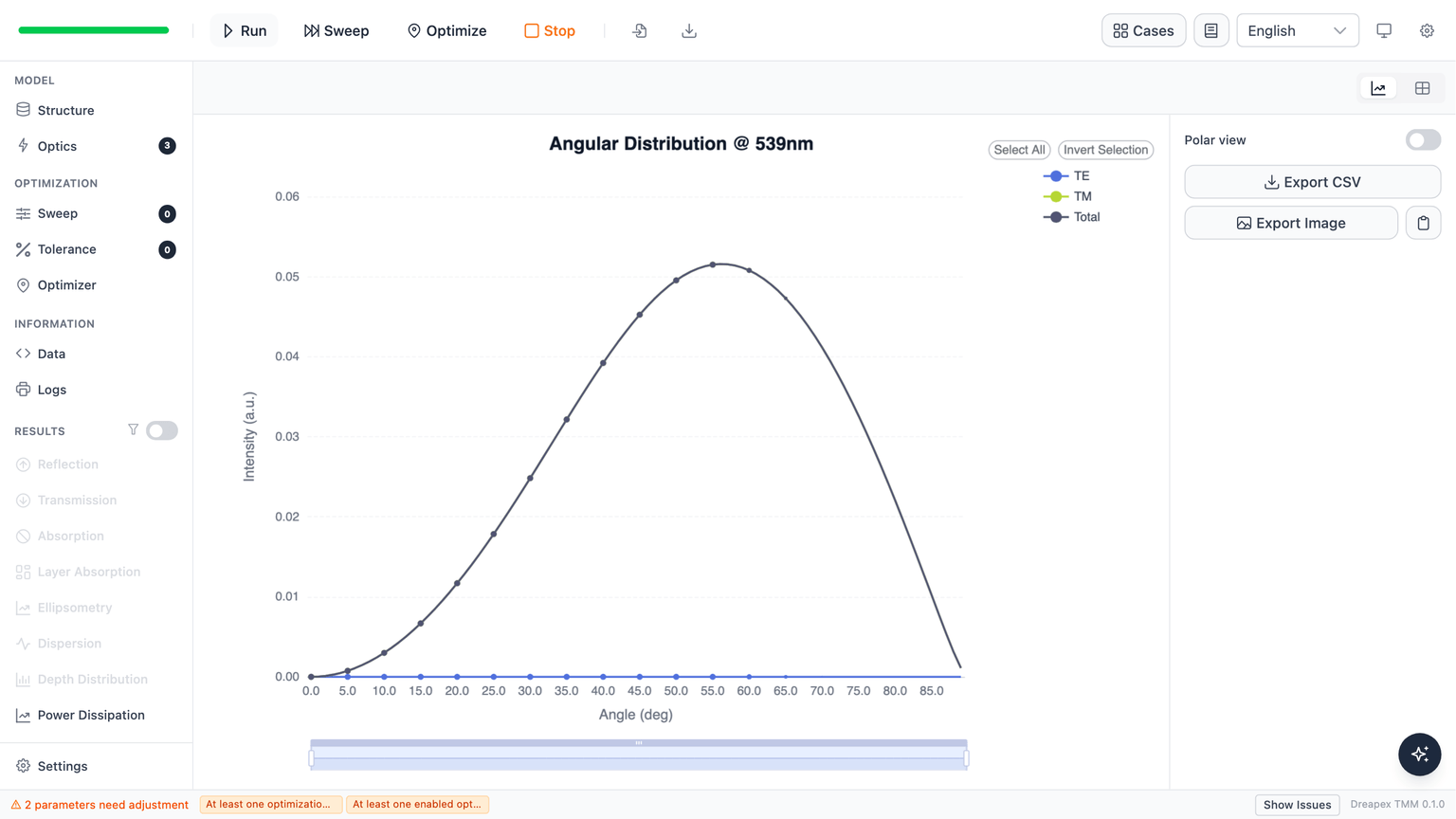
Task: Open the top-right gear settings icon
Action: [1427, 30]
